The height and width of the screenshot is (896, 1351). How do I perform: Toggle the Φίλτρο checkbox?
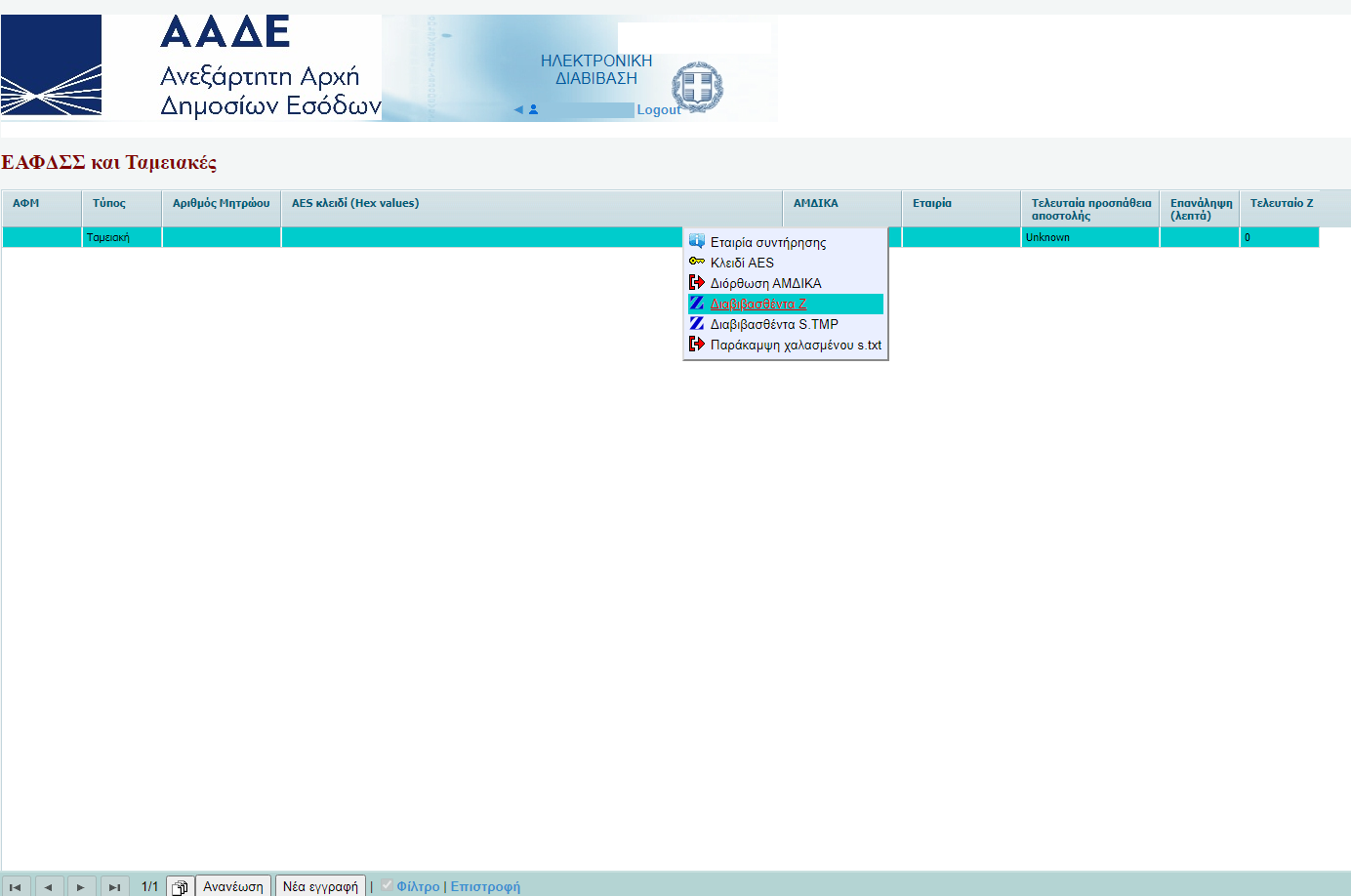(x=387, y=885)
